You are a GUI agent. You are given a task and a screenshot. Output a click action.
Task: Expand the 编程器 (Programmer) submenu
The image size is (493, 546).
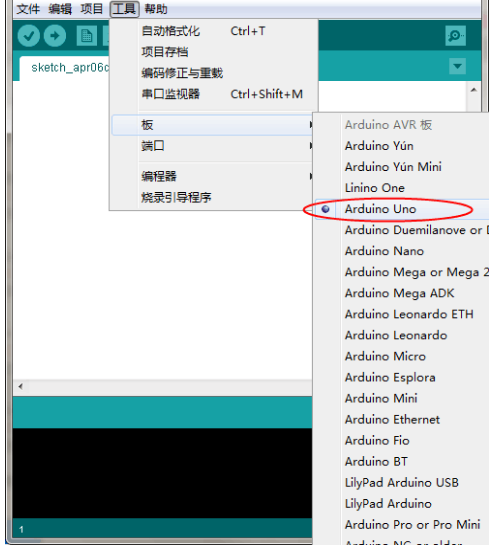212,176
